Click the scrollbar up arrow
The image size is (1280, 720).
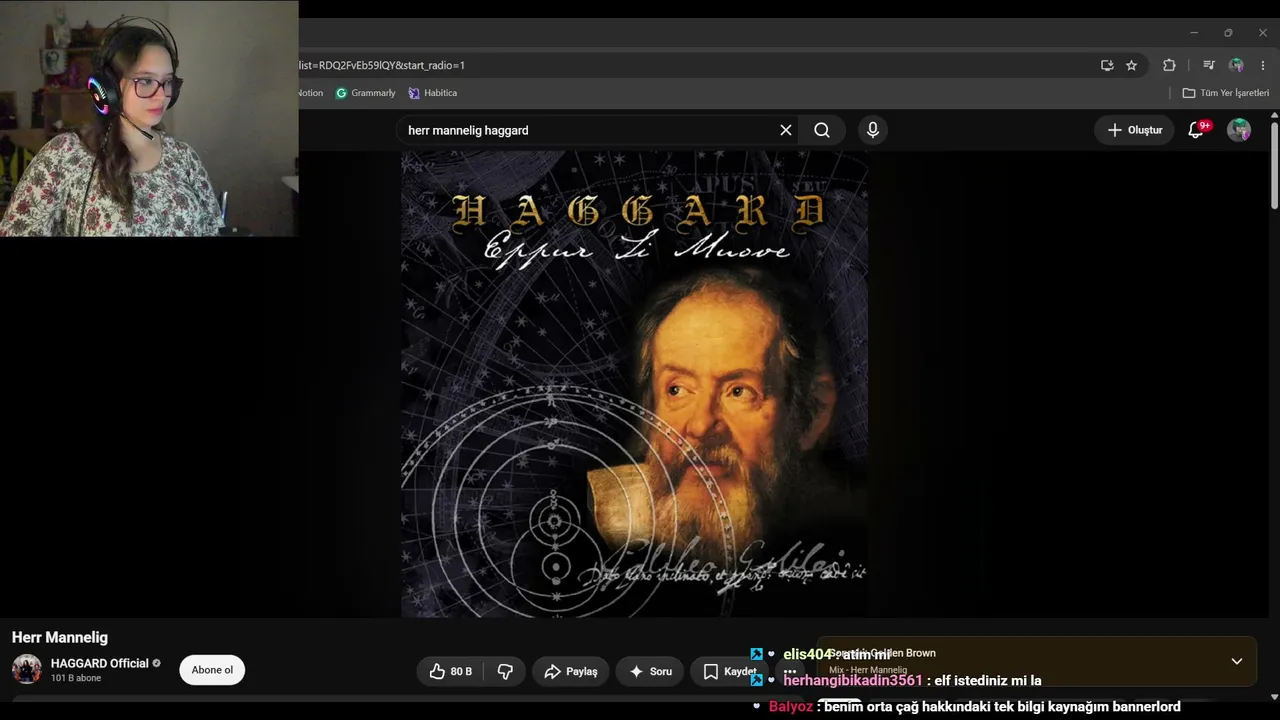coord(1274,116)
